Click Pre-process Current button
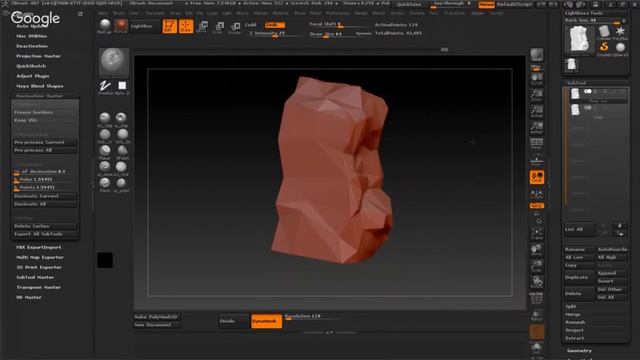Image resolution: width=640 pixels, height=360 pixels. point(45,142)
